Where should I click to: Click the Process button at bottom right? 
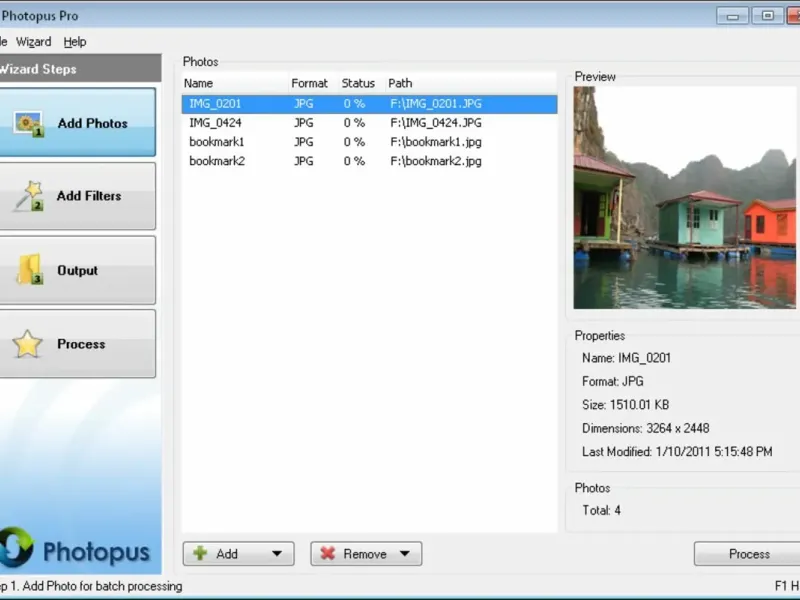click(x=747, y=554)
